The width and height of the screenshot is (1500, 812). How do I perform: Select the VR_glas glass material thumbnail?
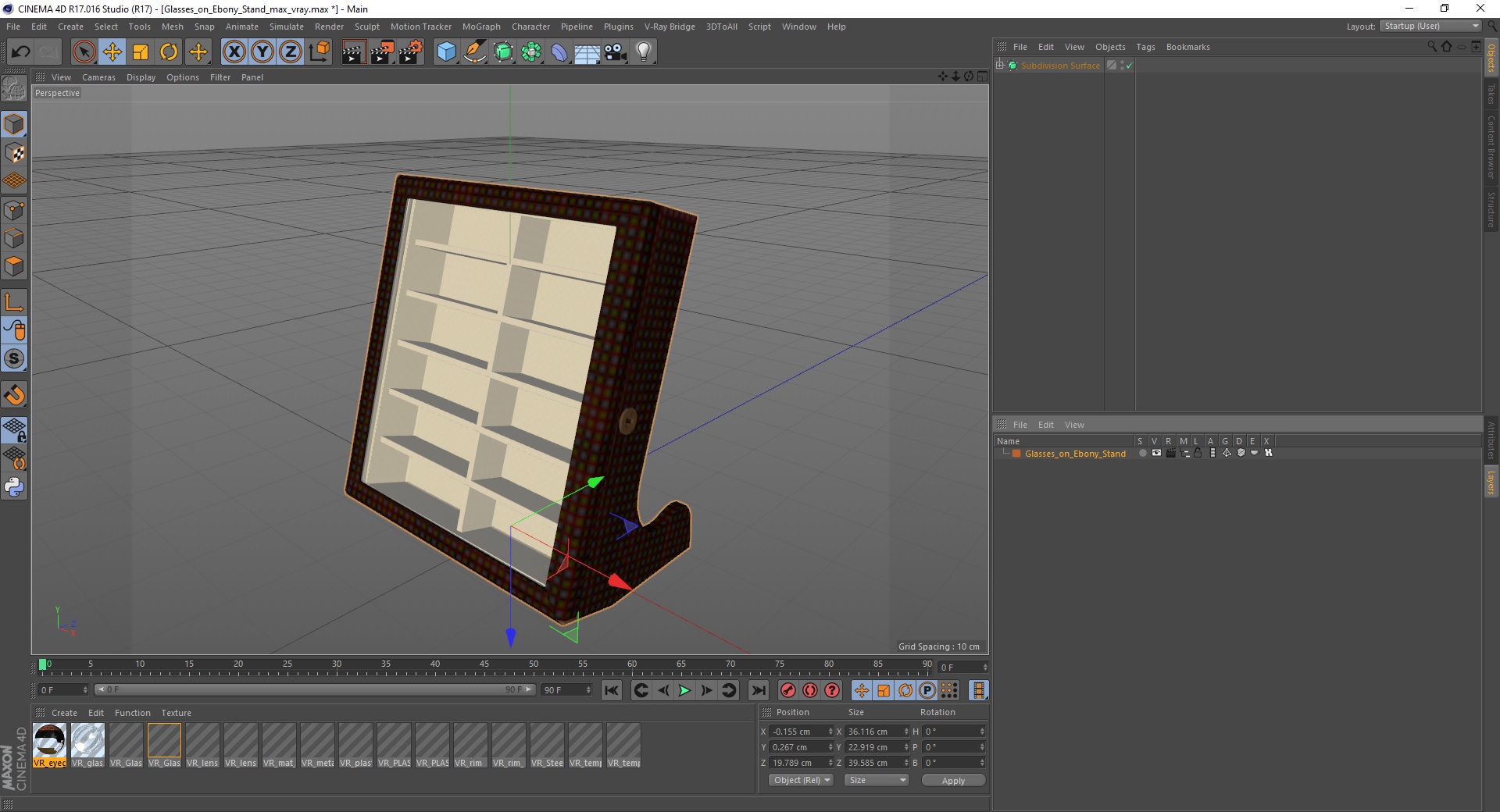87,746
